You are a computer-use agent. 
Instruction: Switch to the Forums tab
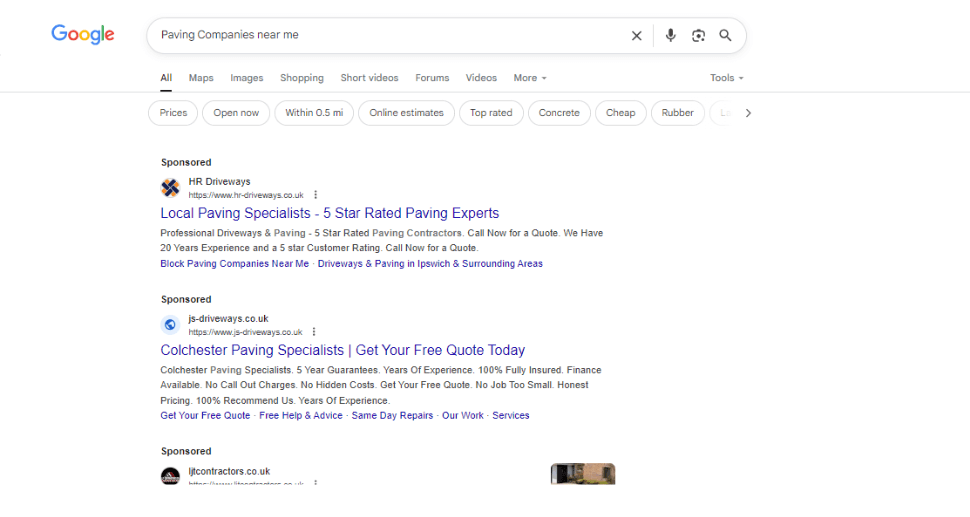coord(432,78)
